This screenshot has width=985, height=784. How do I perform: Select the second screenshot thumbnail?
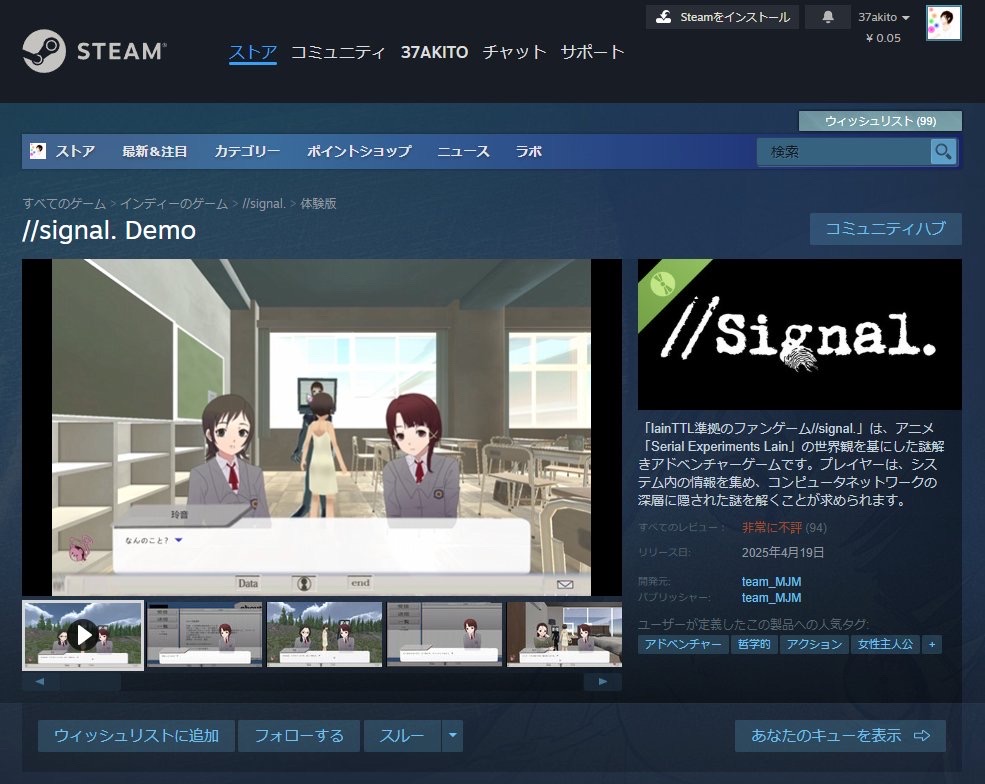204,634
